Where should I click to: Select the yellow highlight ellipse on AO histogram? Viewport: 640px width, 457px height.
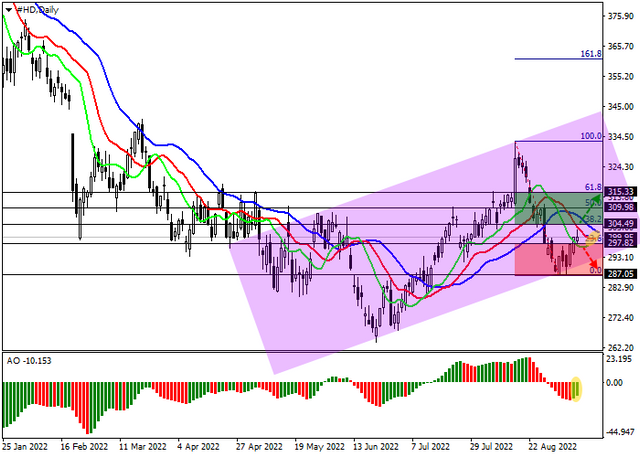click(x=576, y=389)
